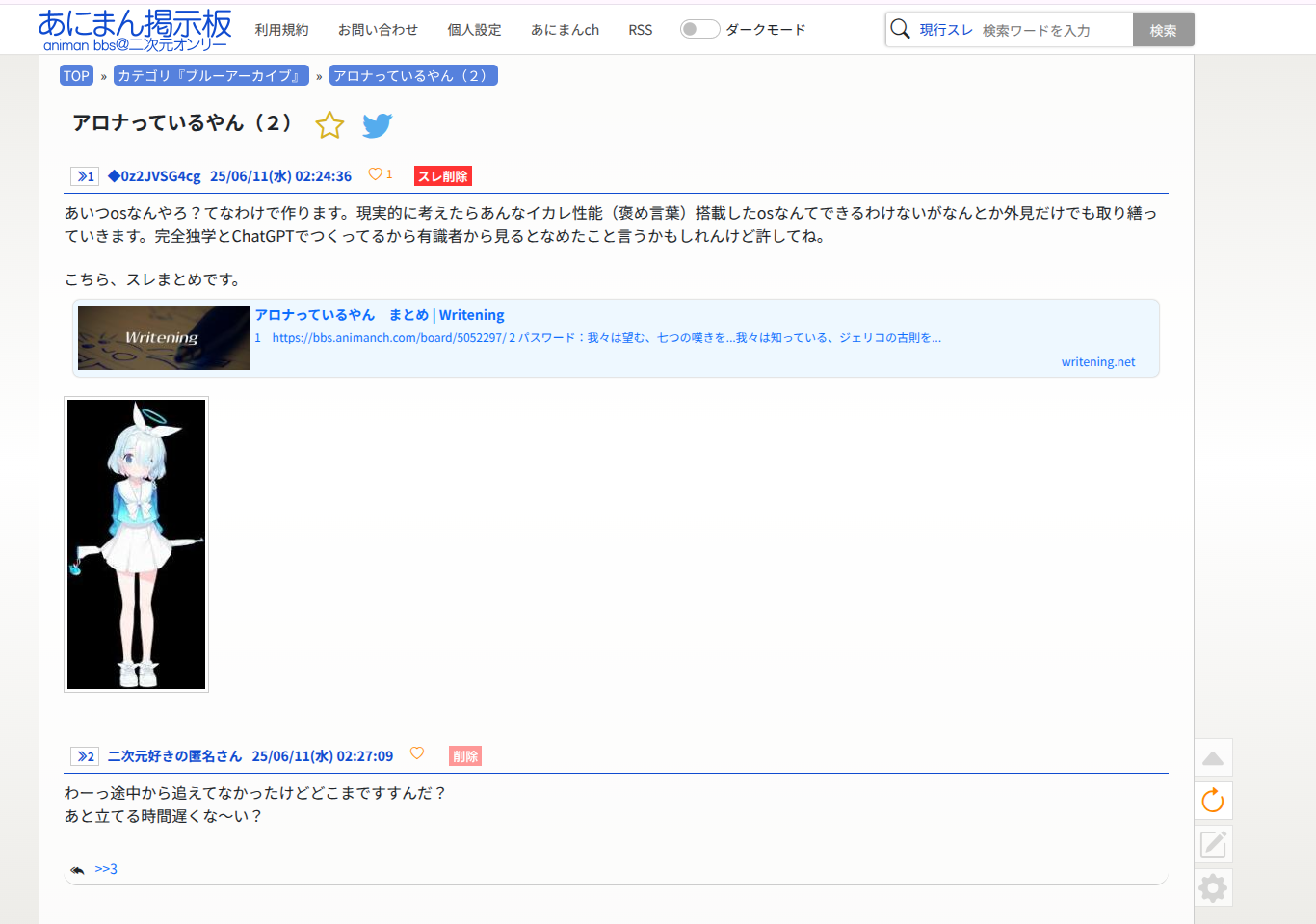
Task: Open the 利用規約 menu item
Action: (281, 30)
